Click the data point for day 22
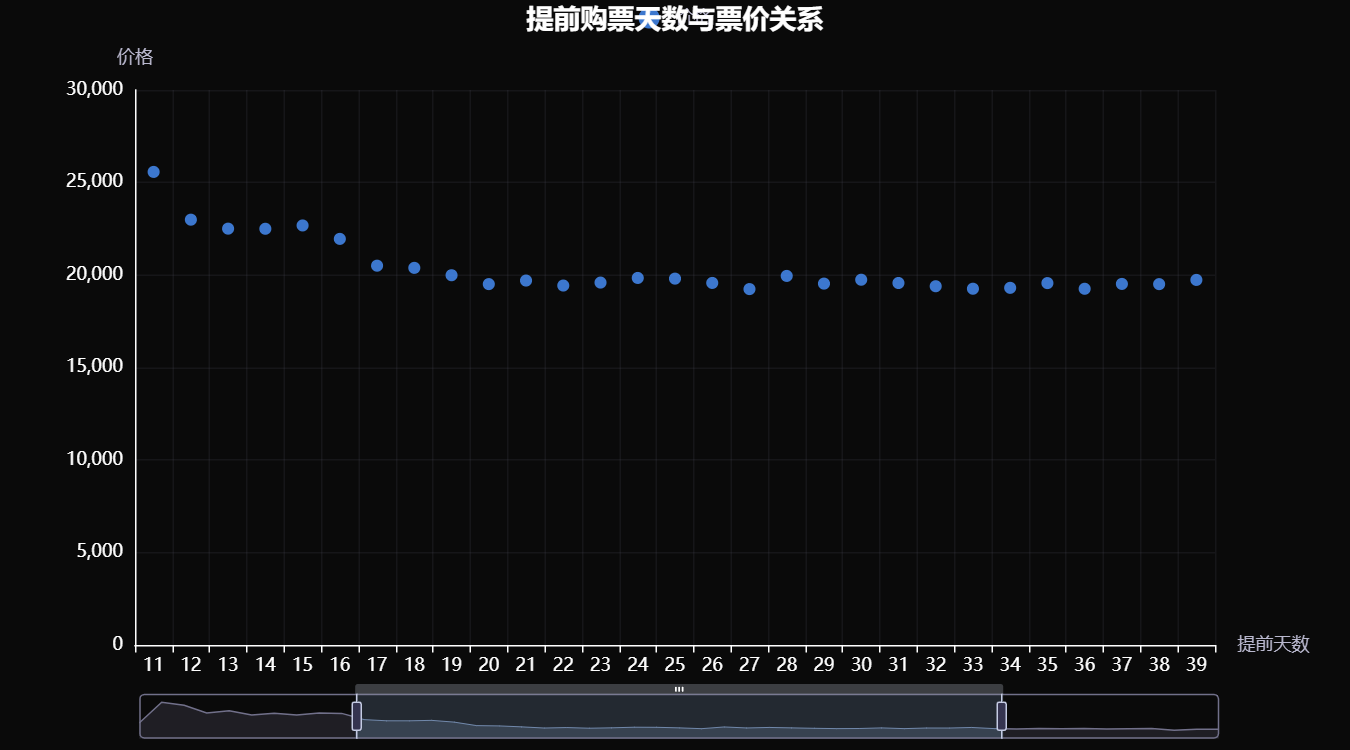Image resolution: width=1350 pixels, height=750 pixels. [x=563, y=286]
